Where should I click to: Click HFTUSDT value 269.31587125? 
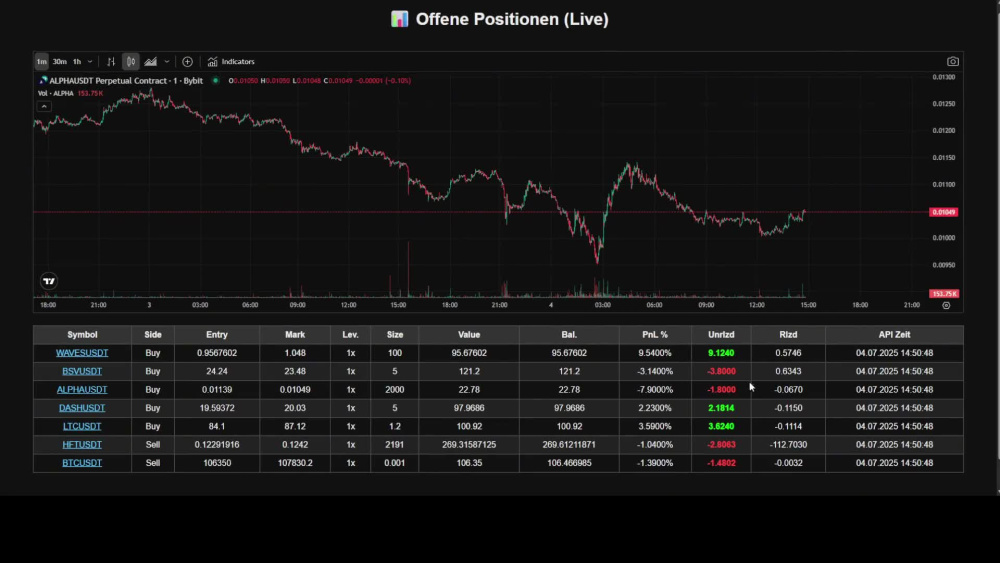[x=469, y=445]
